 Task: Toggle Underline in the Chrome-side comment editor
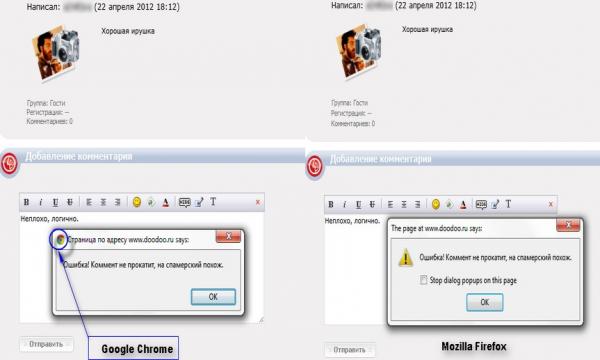[x=55, y=202]
